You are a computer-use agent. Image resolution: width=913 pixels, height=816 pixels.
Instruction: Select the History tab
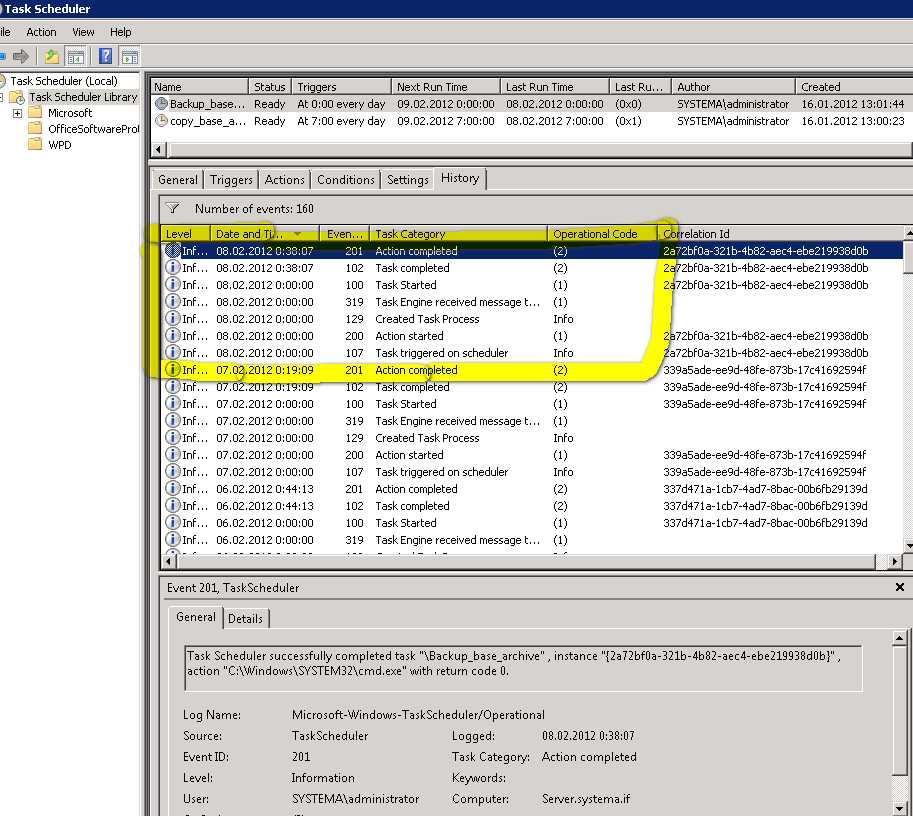coord(460,178)
